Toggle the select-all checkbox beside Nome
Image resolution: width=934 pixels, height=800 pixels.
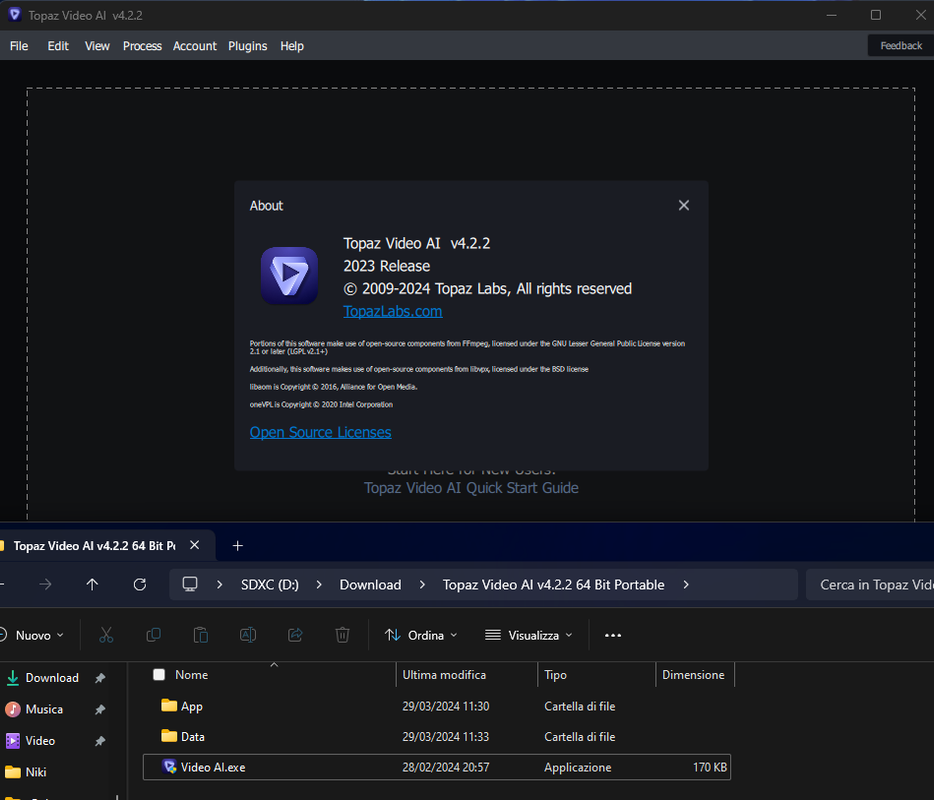pyautogui.click(x=159, y=674)
